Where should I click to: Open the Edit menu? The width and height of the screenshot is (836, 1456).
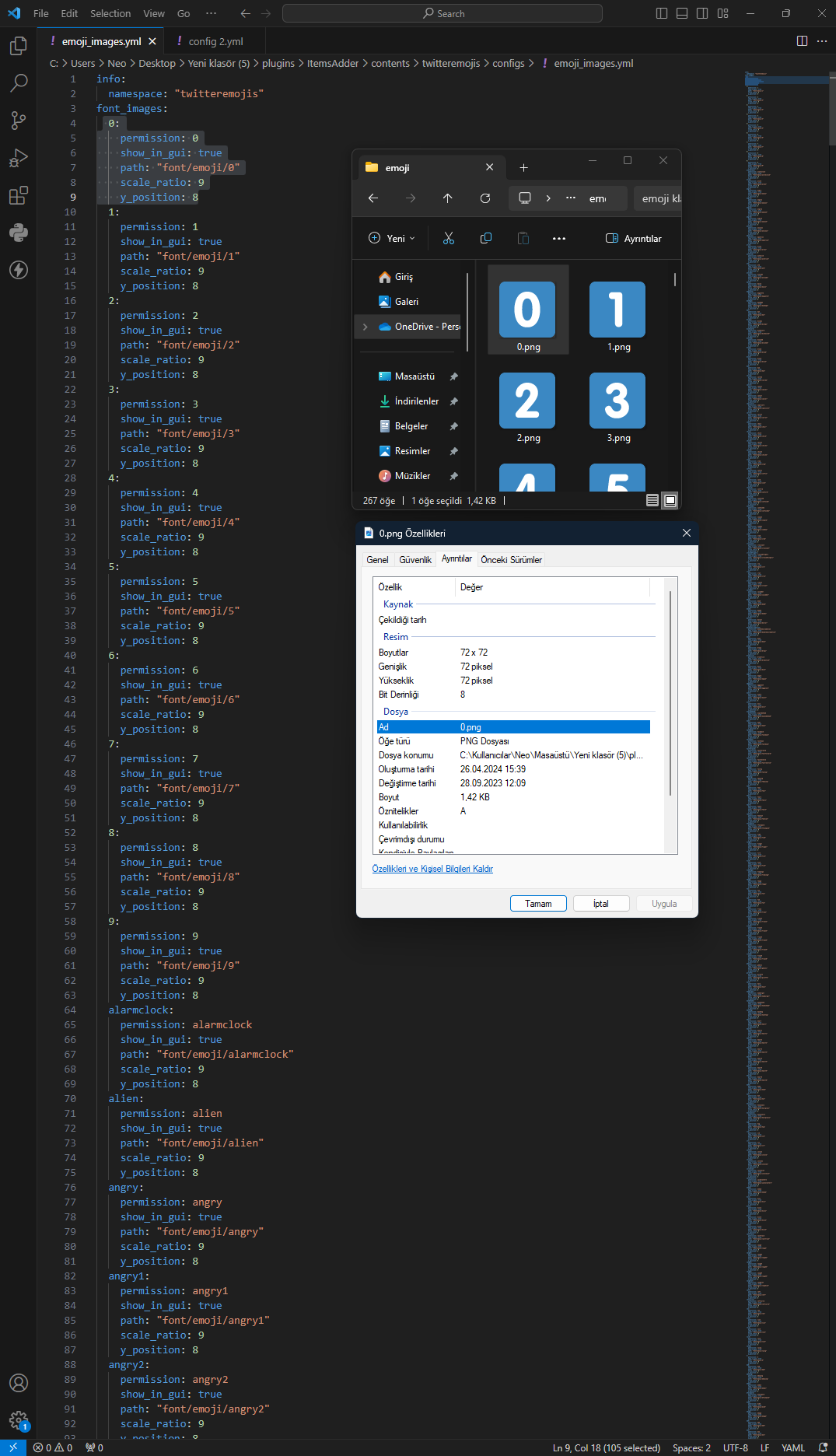[69, 13]
